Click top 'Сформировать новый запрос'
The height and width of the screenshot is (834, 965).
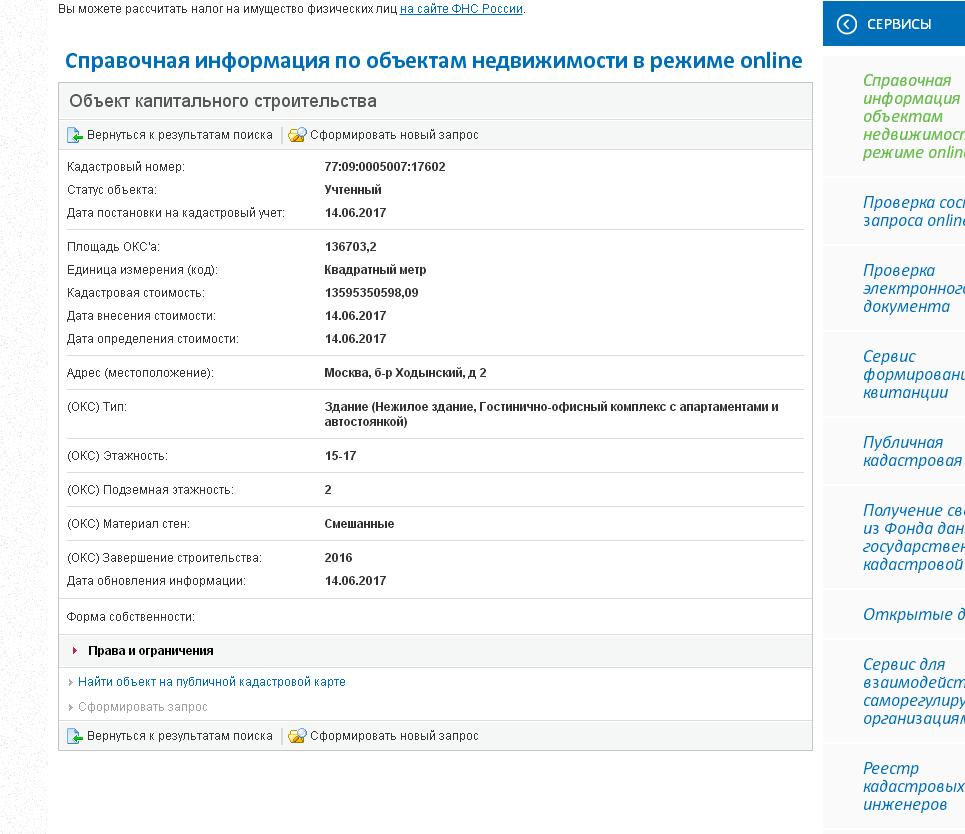pos(394,135)
